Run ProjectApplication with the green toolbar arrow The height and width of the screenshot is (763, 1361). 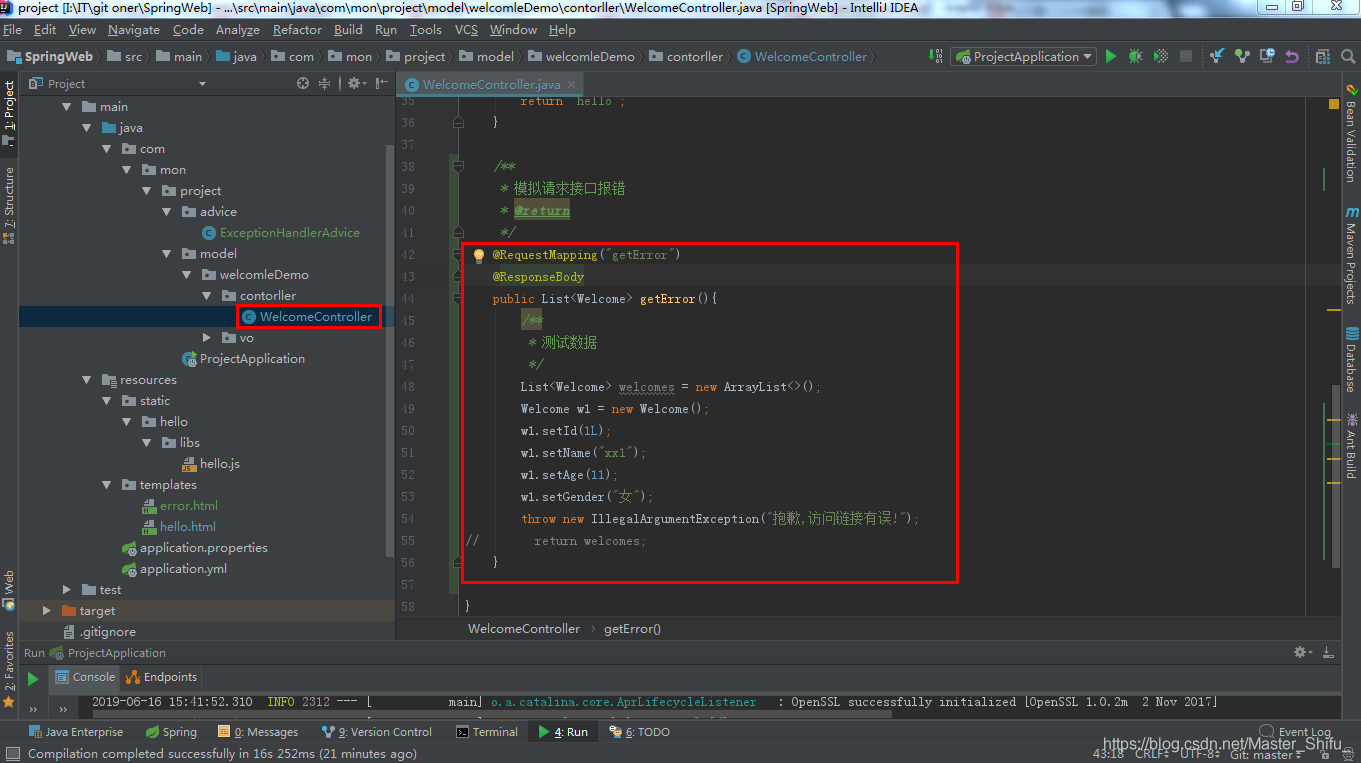(1111, 57)
